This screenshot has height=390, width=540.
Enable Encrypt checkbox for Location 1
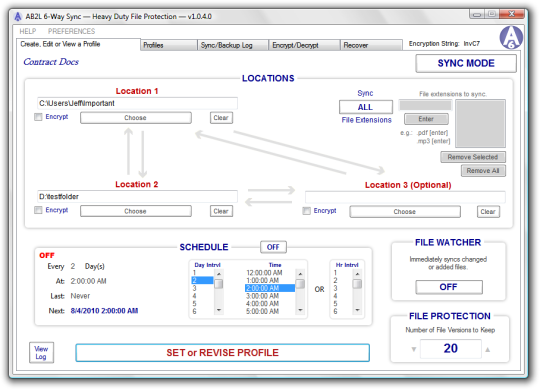pos(38,117)
